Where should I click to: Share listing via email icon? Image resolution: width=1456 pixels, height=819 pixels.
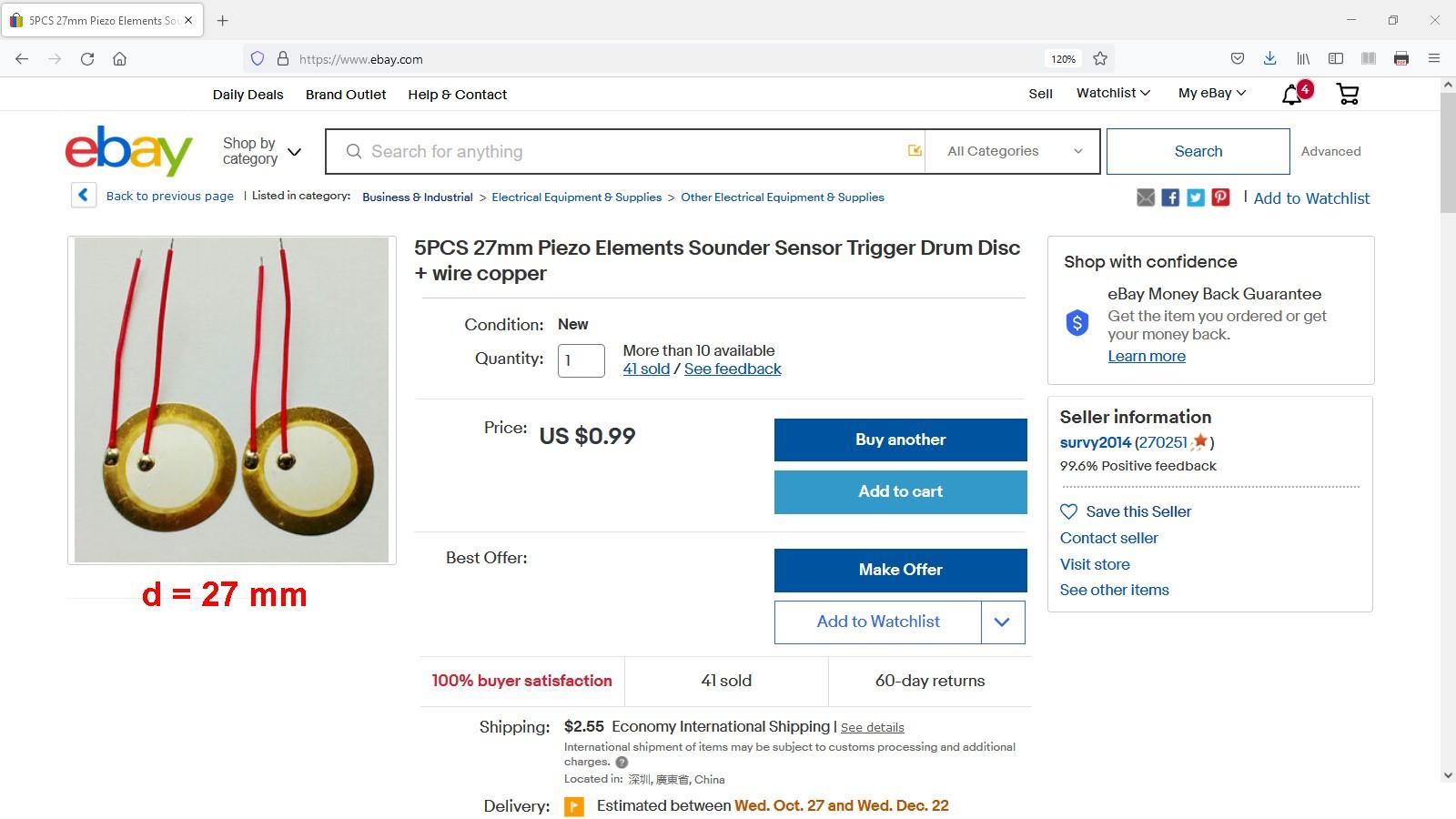(x=1146, y=197)
